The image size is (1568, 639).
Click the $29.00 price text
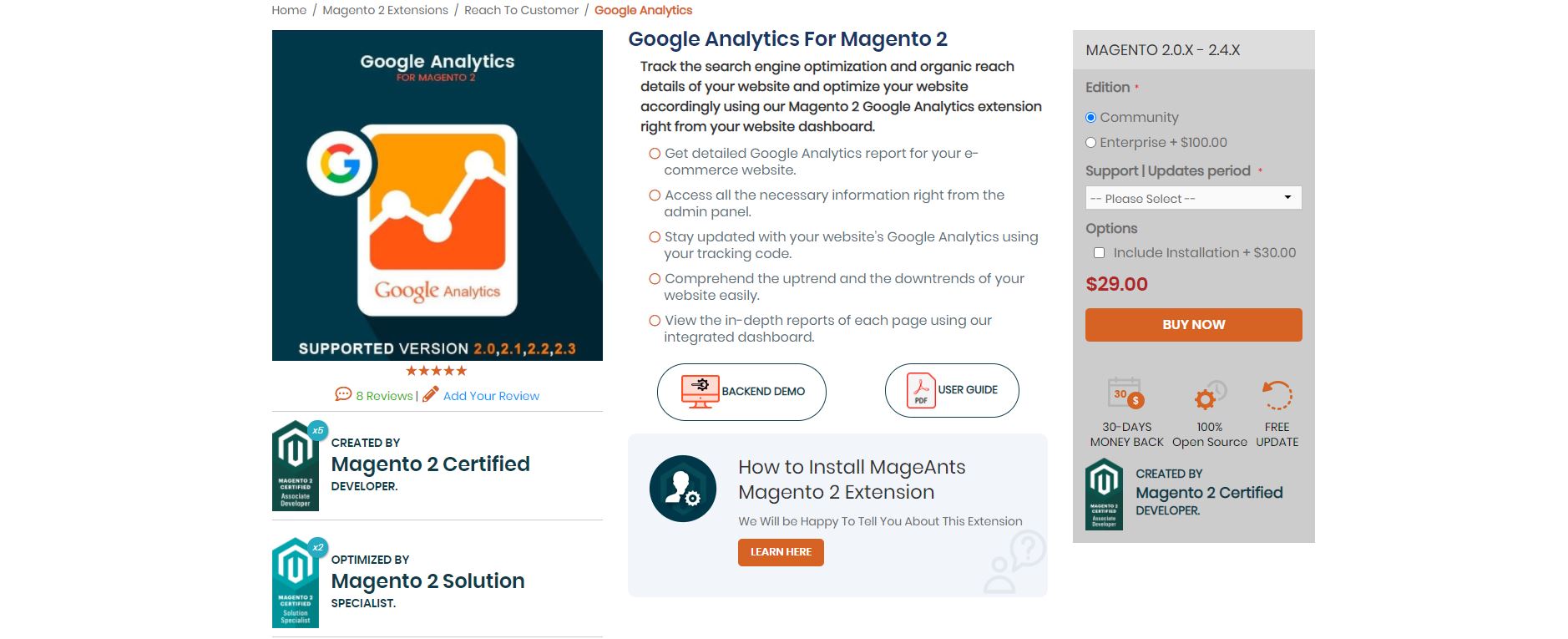pos(1116,284)
